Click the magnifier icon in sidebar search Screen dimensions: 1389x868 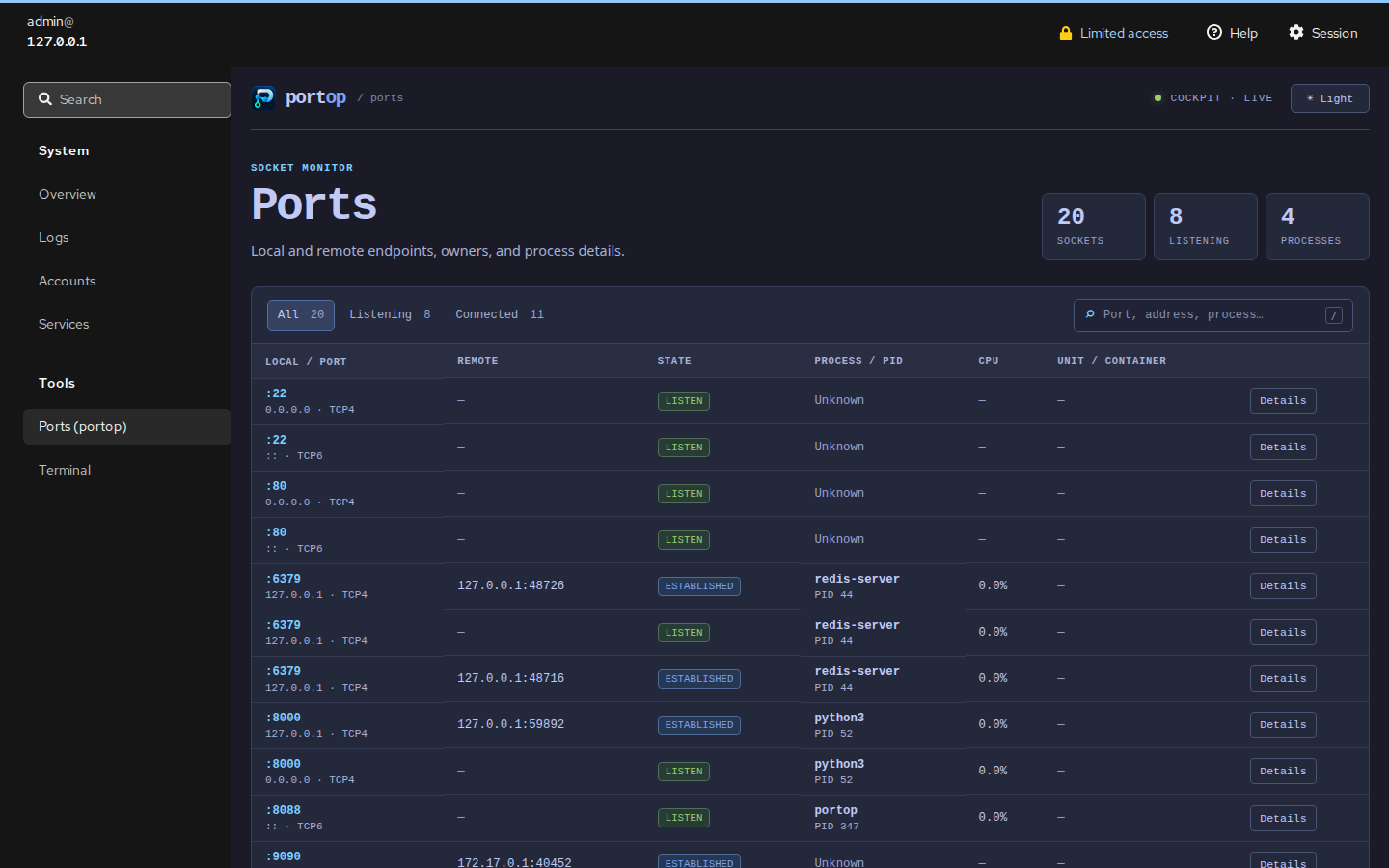[x=45, y=98]
